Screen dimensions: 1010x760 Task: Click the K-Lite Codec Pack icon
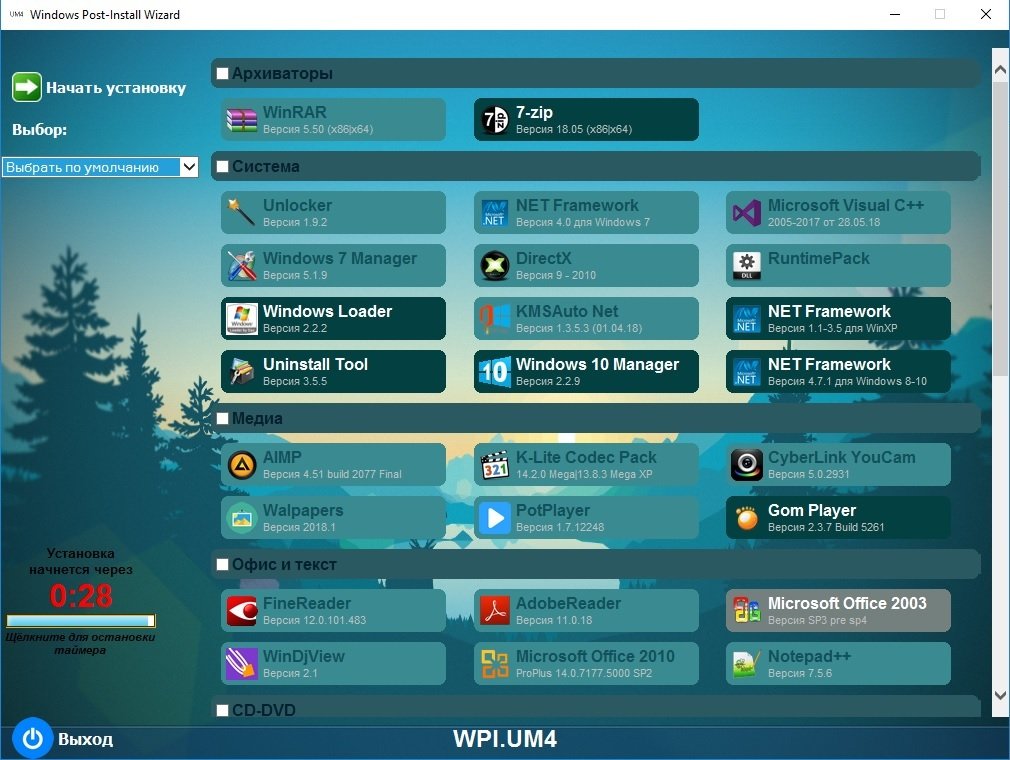(495, 464)
